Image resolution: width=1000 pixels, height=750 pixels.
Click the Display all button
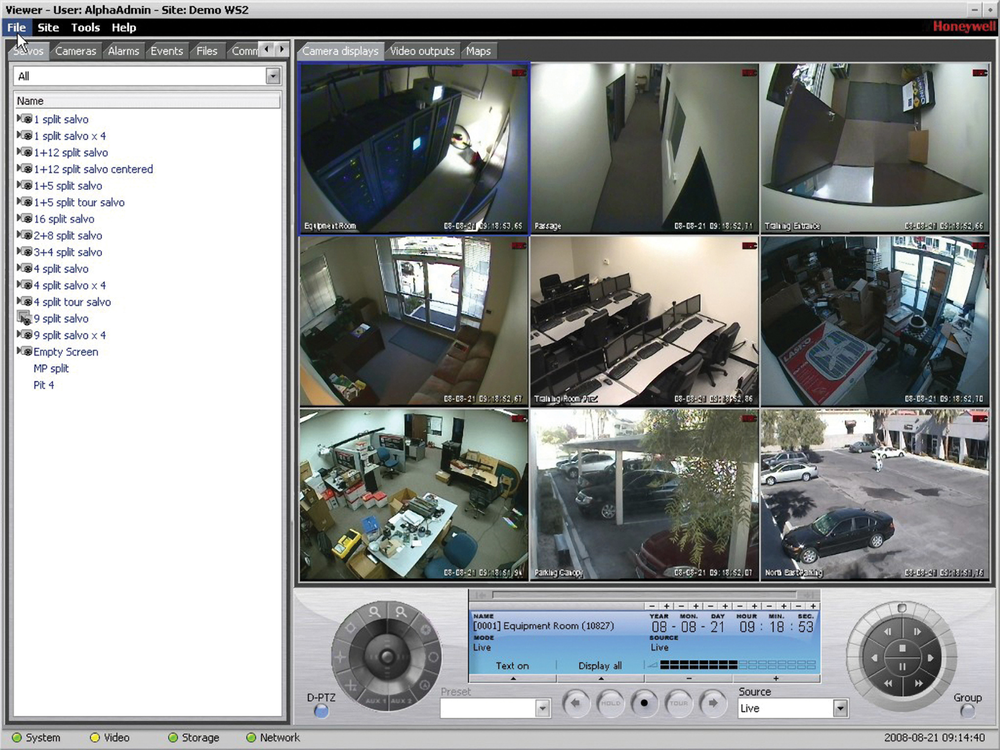coord(600,666)
